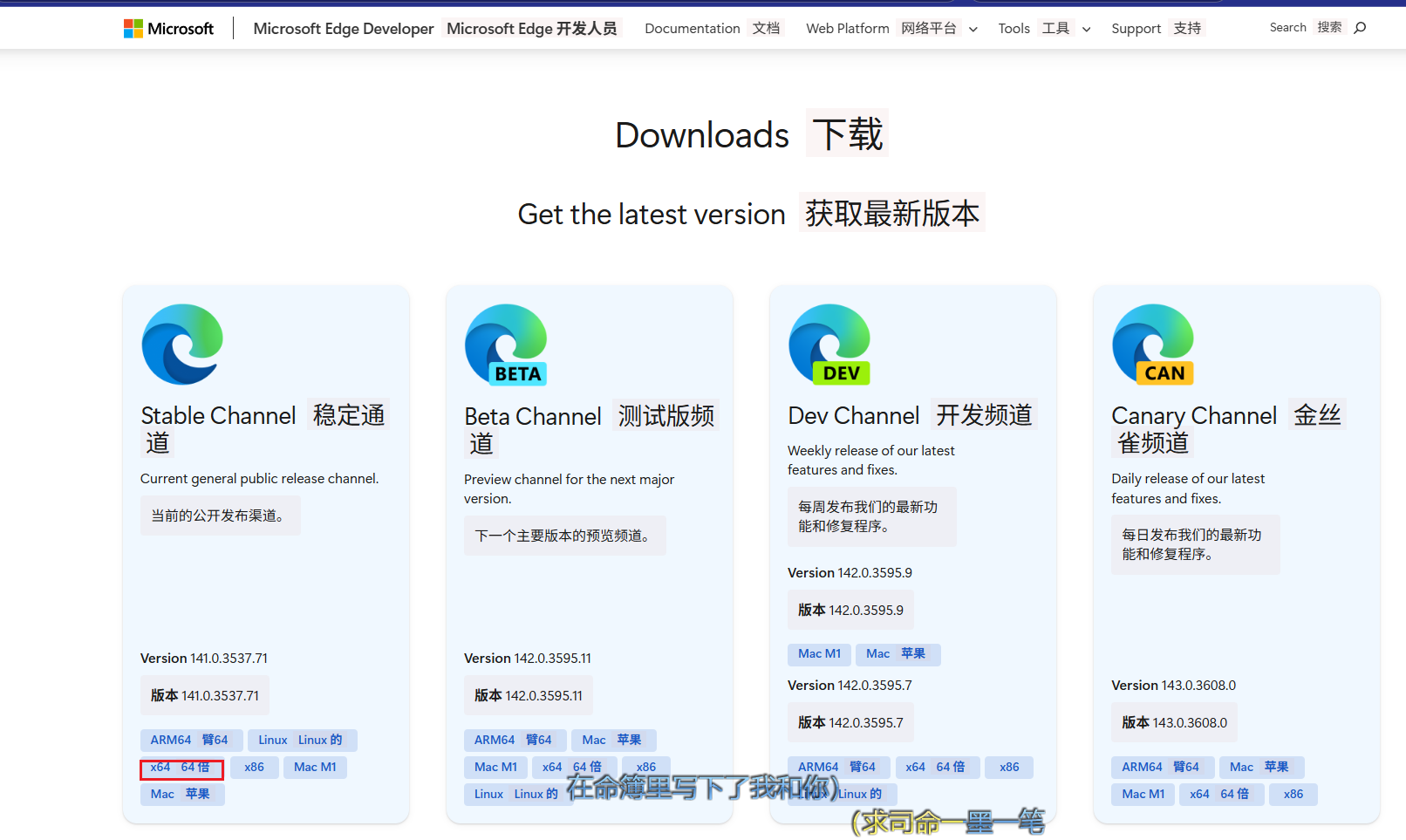The image size is (1406, 840).
Task: Download Dev Channel 142.0.3595.9 Mac M1 build
Action: point(820,654)
